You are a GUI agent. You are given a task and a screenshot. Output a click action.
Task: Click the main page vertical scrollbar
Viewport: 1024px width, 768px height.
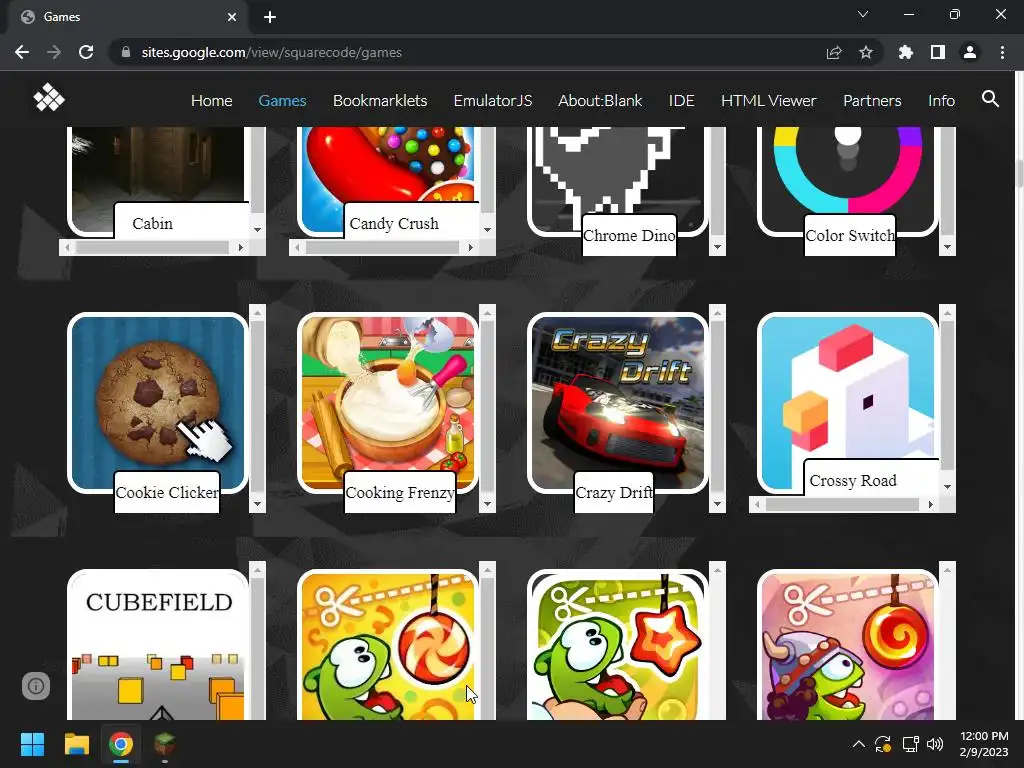click(1019, 174)
